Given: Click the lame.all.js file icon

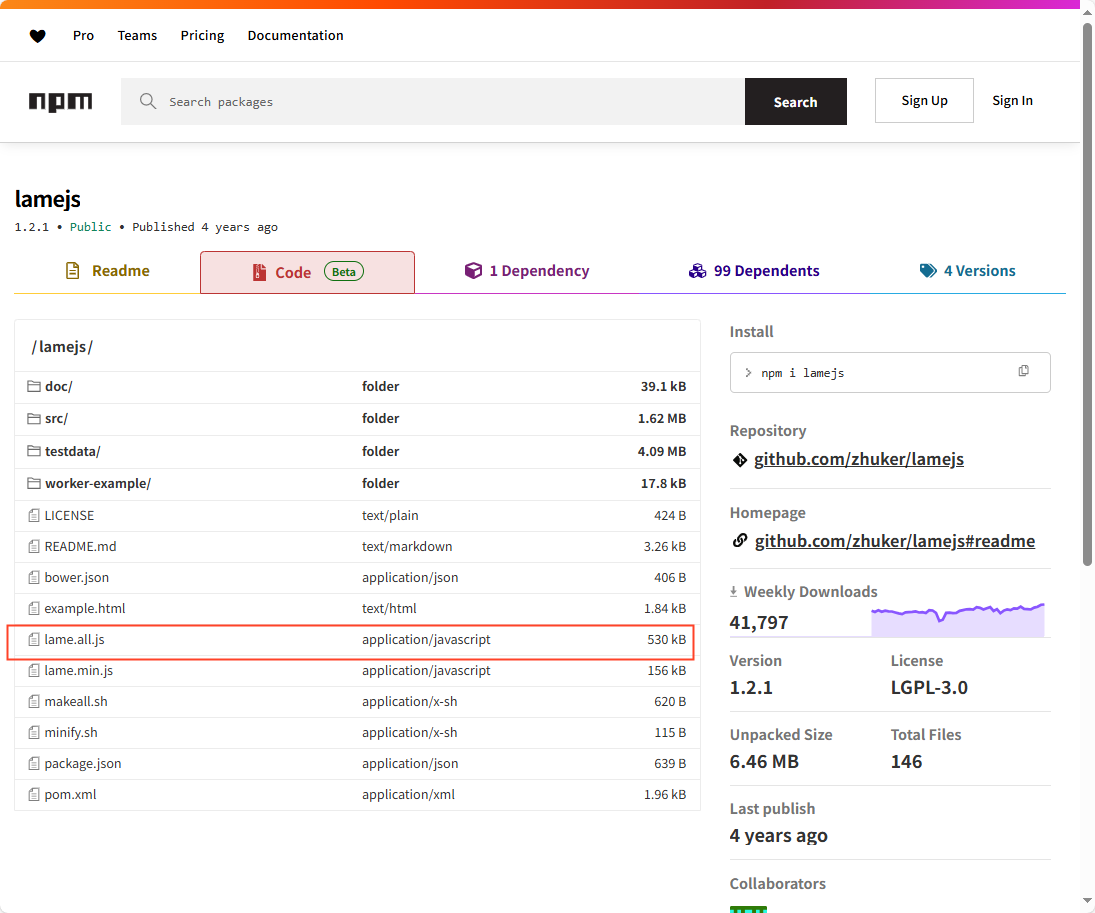Looking at the screenshot, I should [x=34, y=639].
